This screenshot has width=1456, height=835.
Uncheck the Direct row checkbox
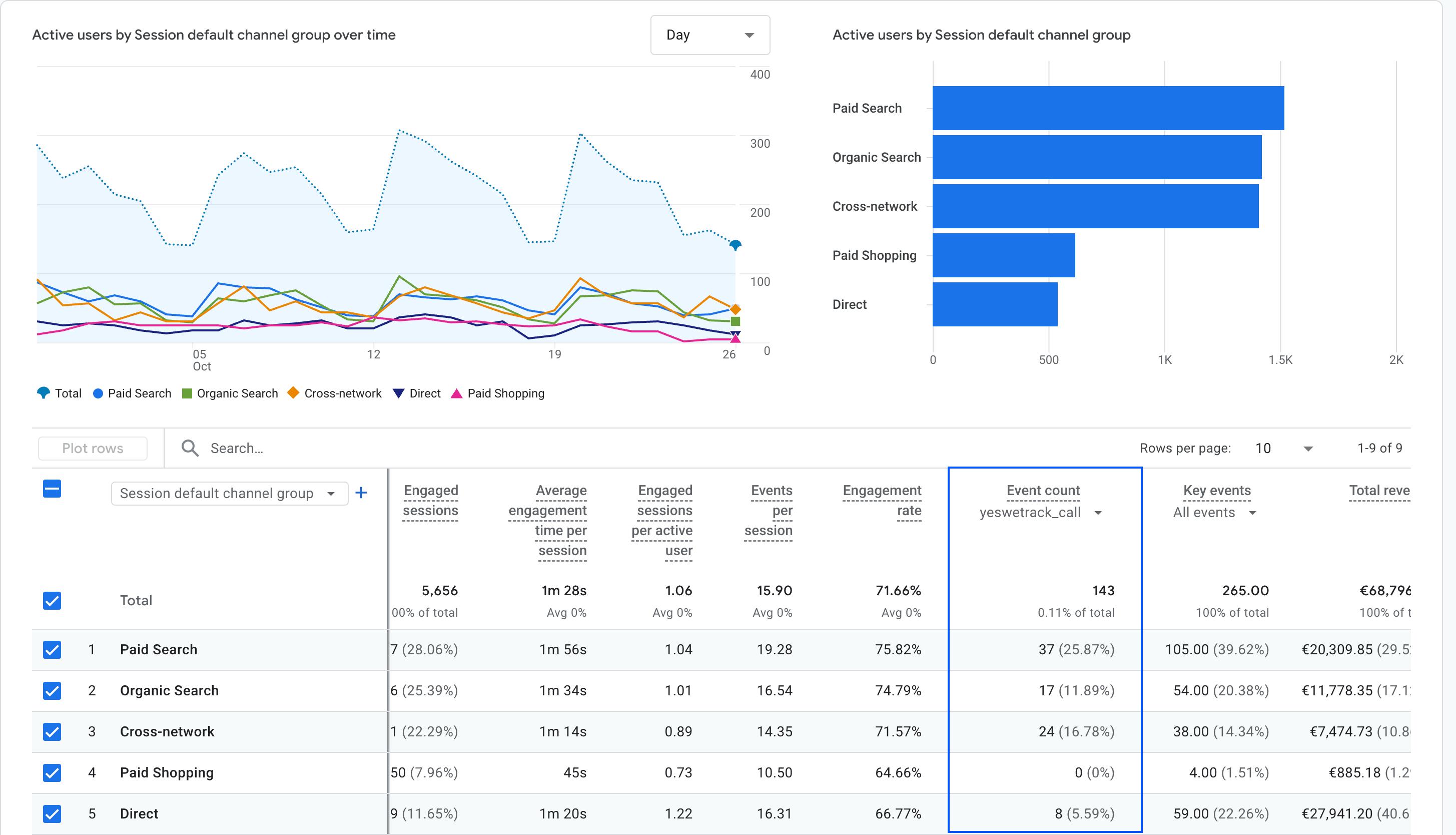[52, 813]
